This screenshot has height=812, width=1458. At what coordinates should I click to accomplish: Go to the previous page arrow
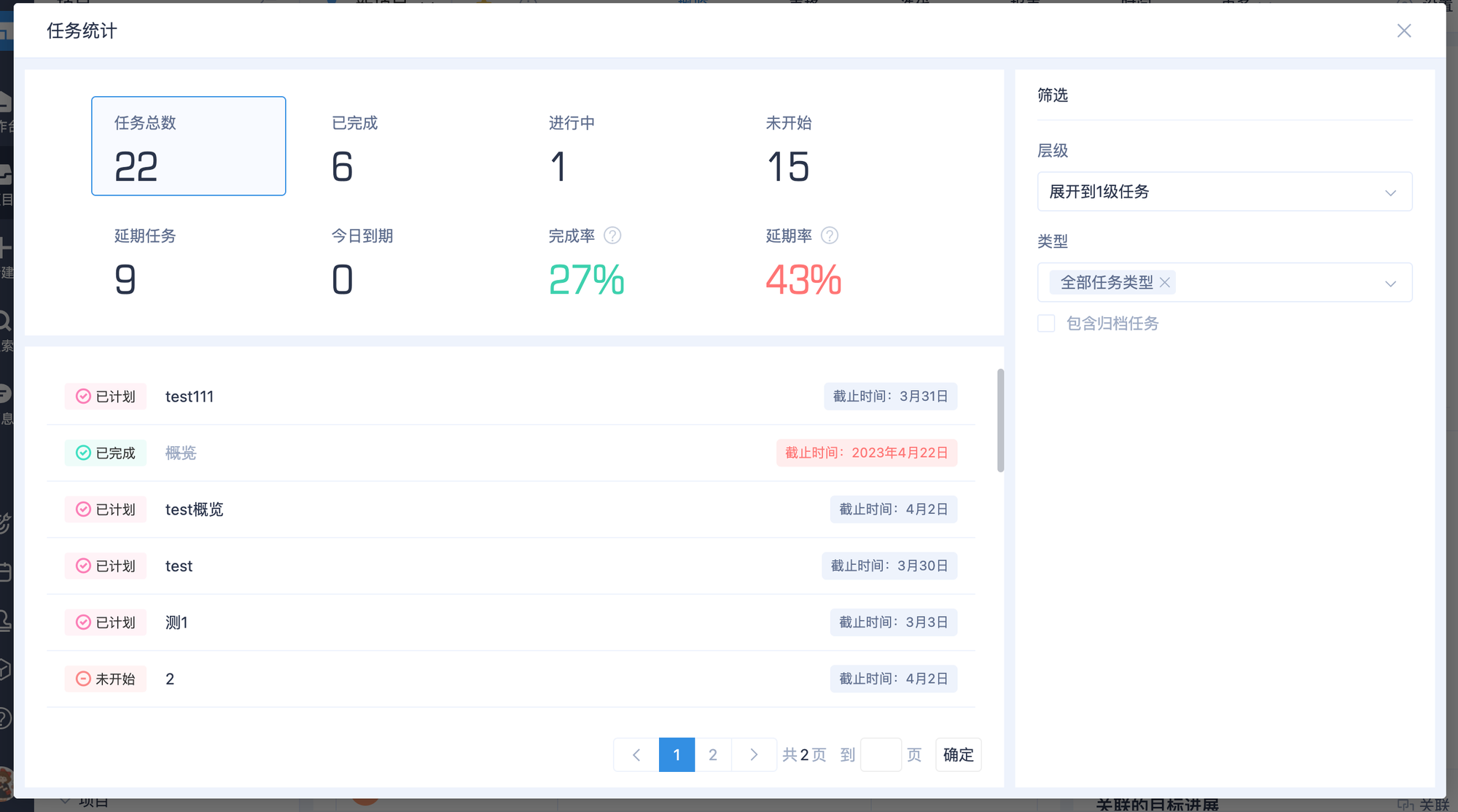pyautogui.click(x=636, y=755)
